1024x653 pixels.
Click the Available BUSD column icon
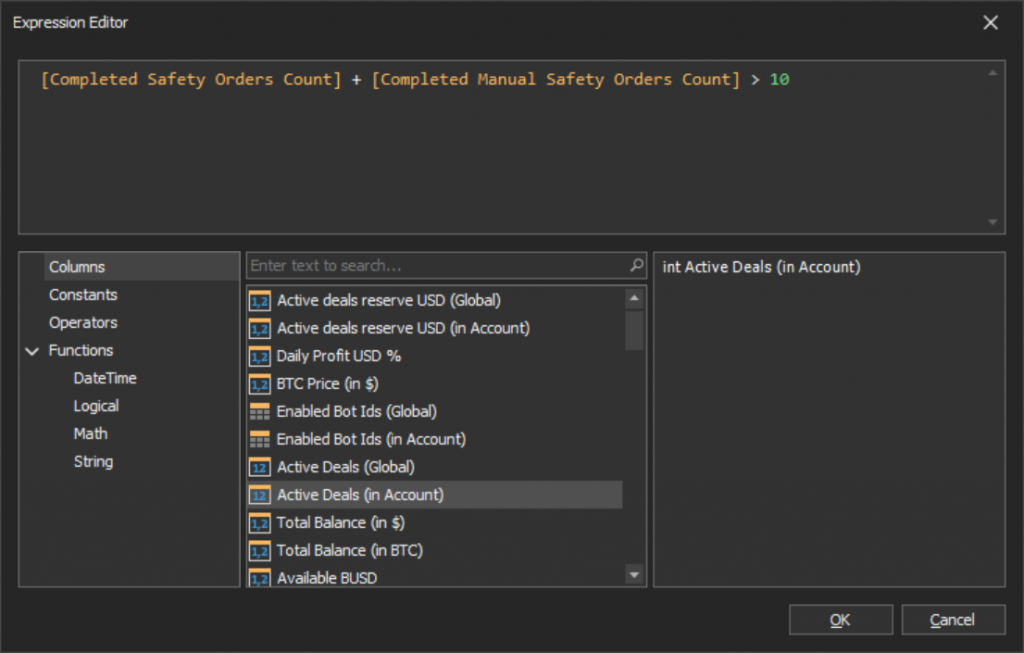coord(259,577)
